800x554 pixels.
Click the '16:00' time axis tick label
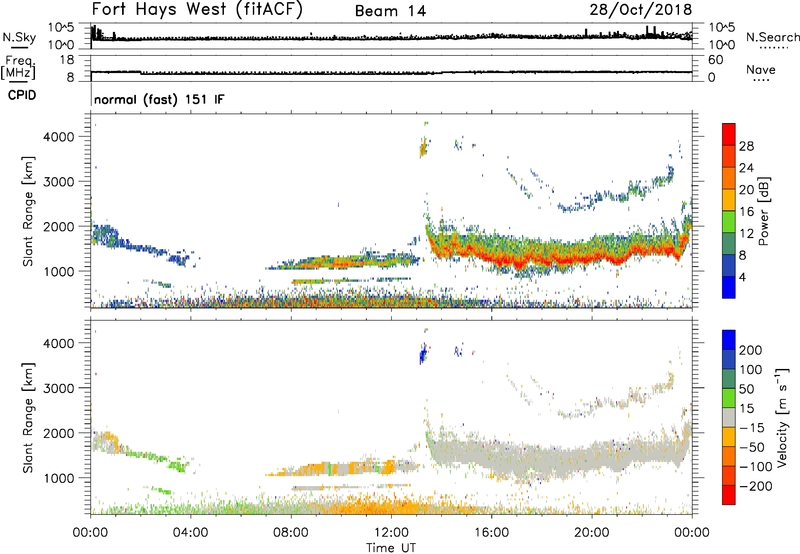tap(491, 533)
